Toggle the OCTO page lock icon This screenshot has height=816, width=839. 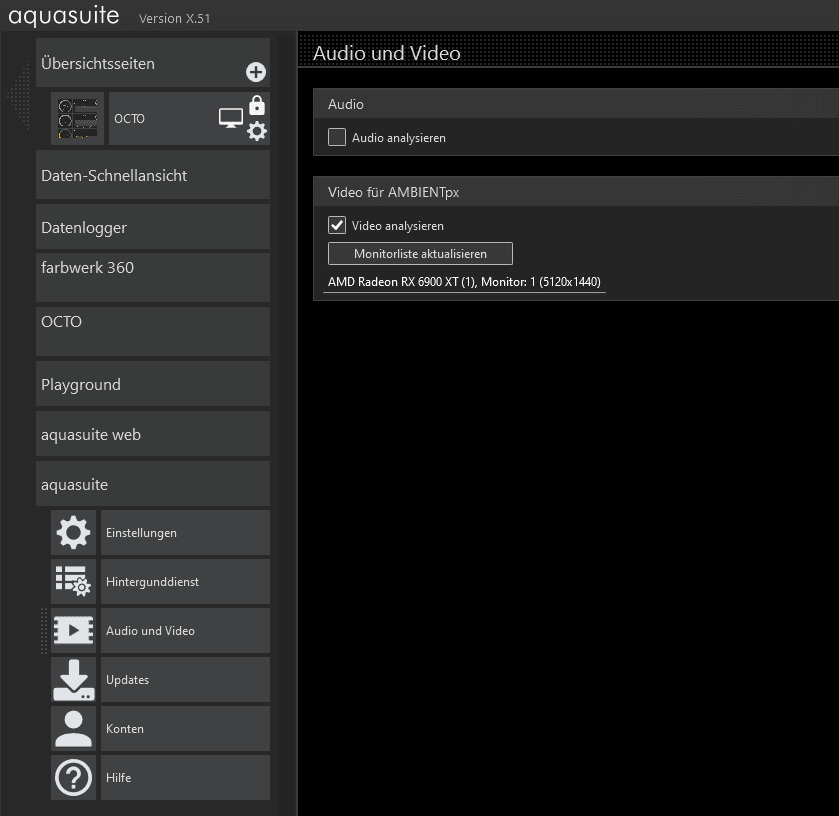coord(257,105)
